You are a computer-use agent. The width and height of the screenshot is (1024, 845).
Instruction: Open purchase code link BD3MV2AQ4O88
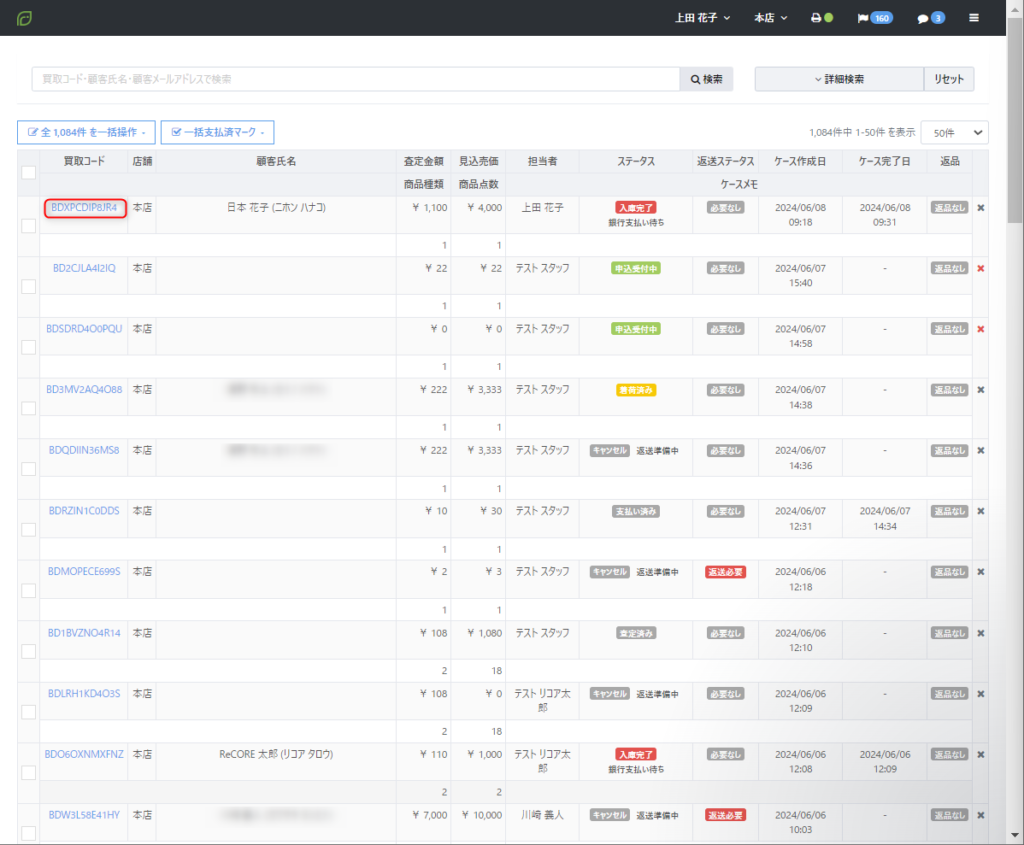pos(84,390)
